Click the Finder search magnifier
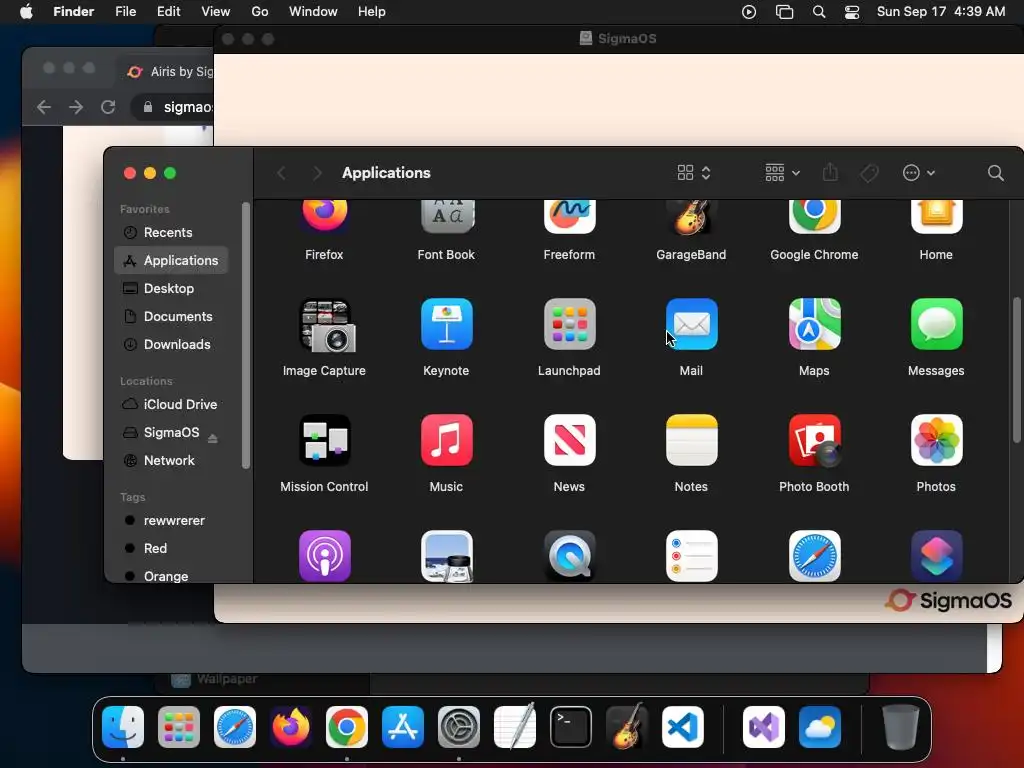Image resolution: width=1024 pixels, height=768 pixels. coord(995,173)
